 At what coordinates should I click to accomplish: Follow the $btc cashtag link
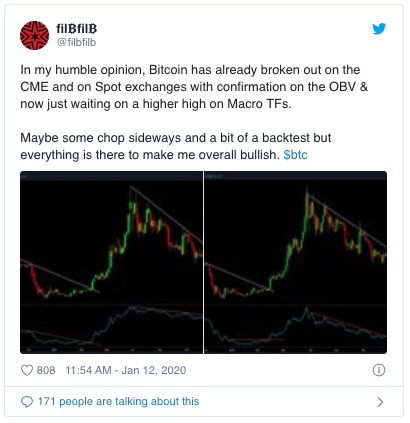pos(295,155)
